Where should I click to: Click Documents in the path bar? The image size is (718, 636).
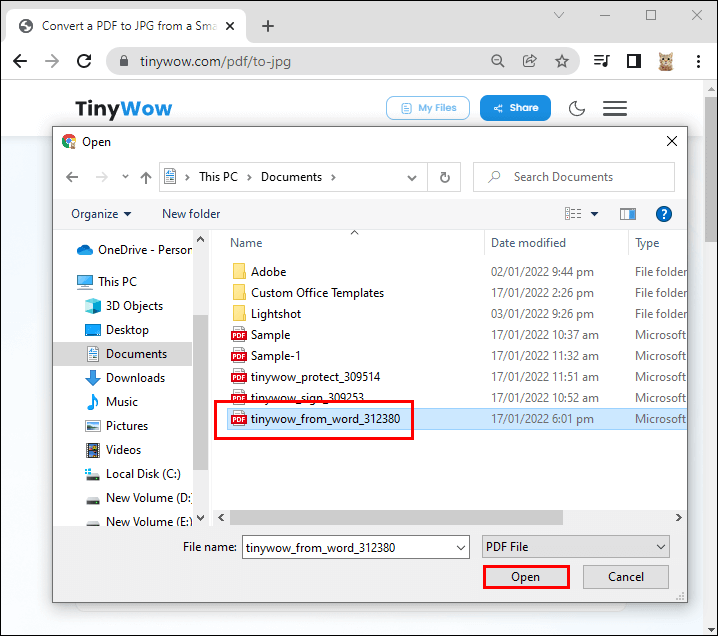(291, 177)
